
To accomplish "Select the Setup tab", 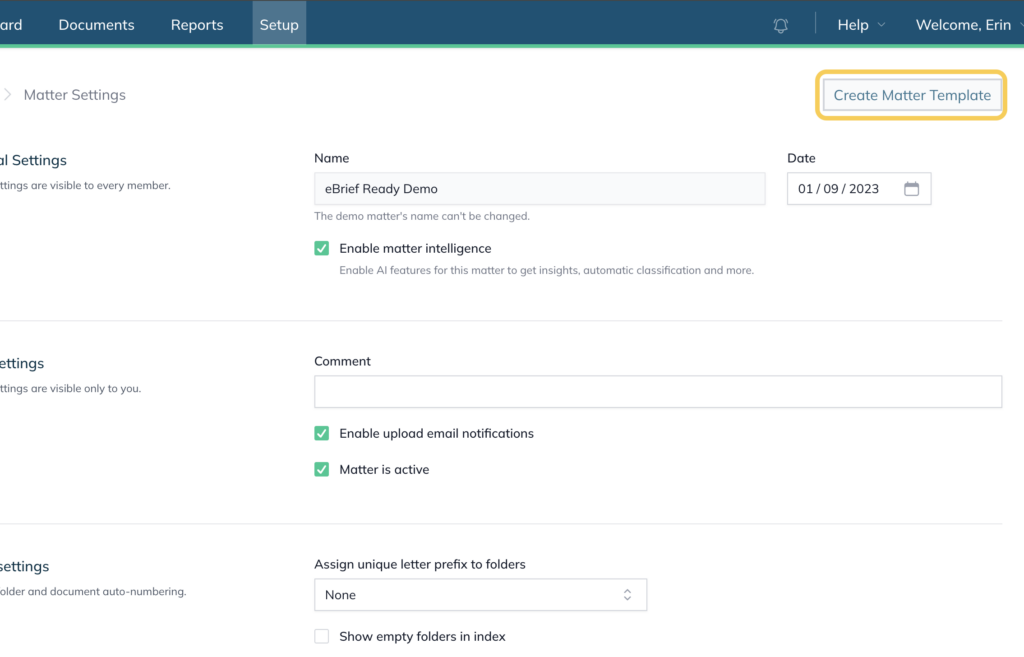I will point(279,24).
